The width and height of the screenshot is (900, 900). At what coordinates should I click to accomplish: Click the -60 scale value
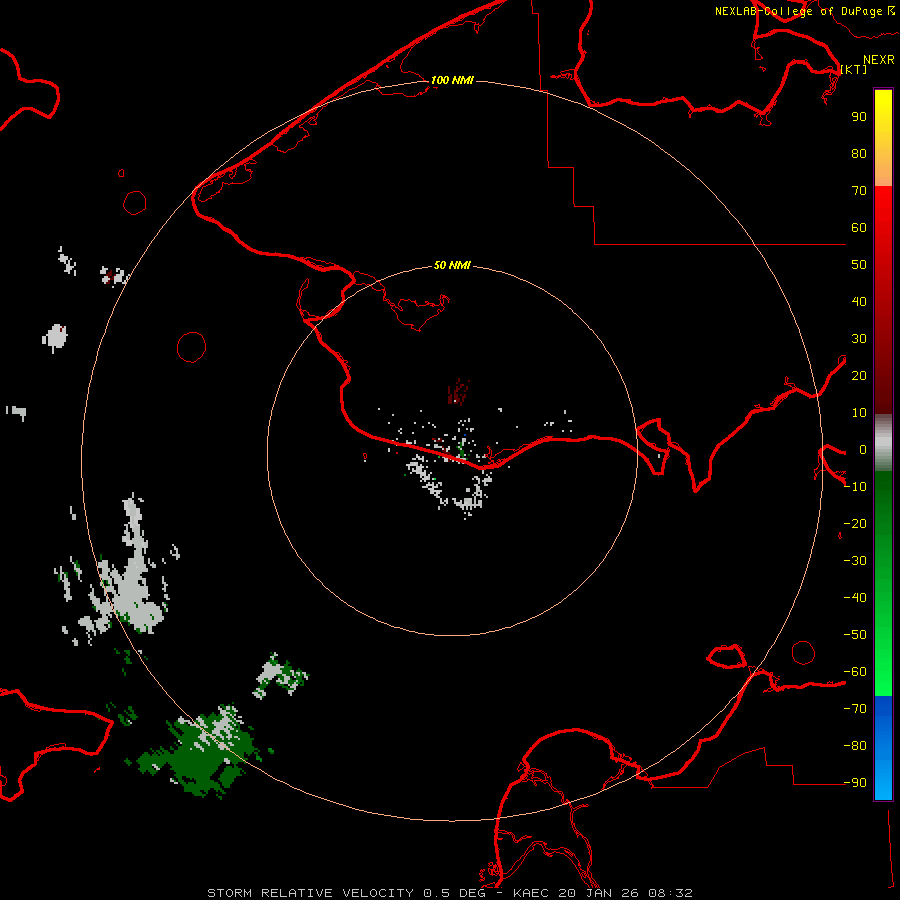coord(855,672)
